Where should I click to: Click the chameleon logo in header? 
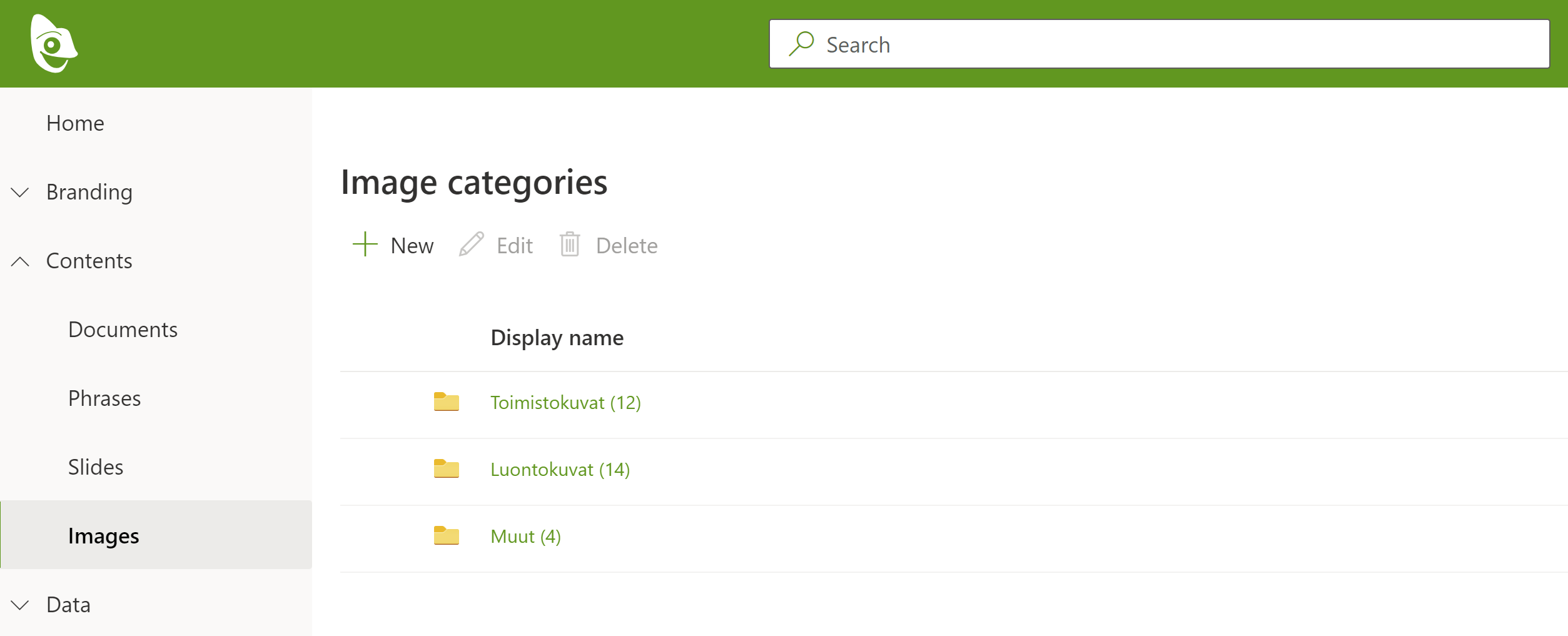[54, 44]
